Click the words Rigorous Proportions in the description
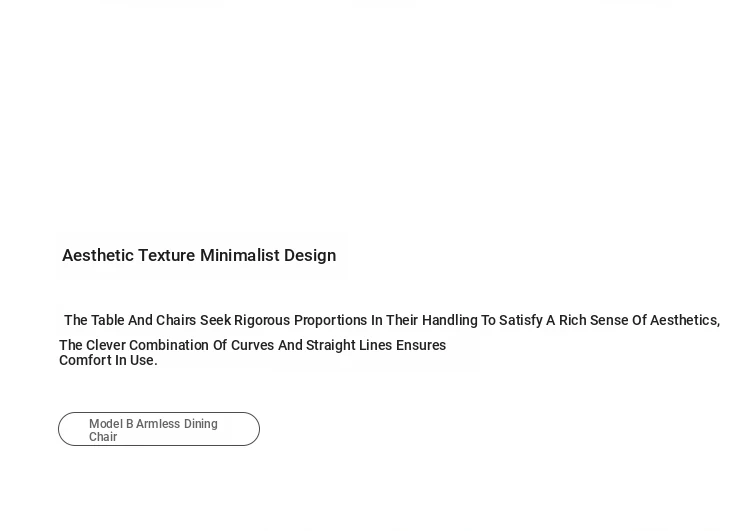 (300, 321)
